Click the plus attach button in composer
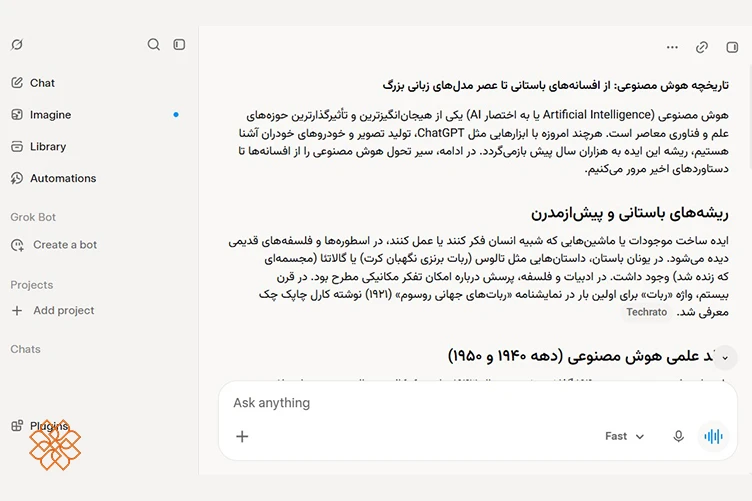 pos(242,436)
